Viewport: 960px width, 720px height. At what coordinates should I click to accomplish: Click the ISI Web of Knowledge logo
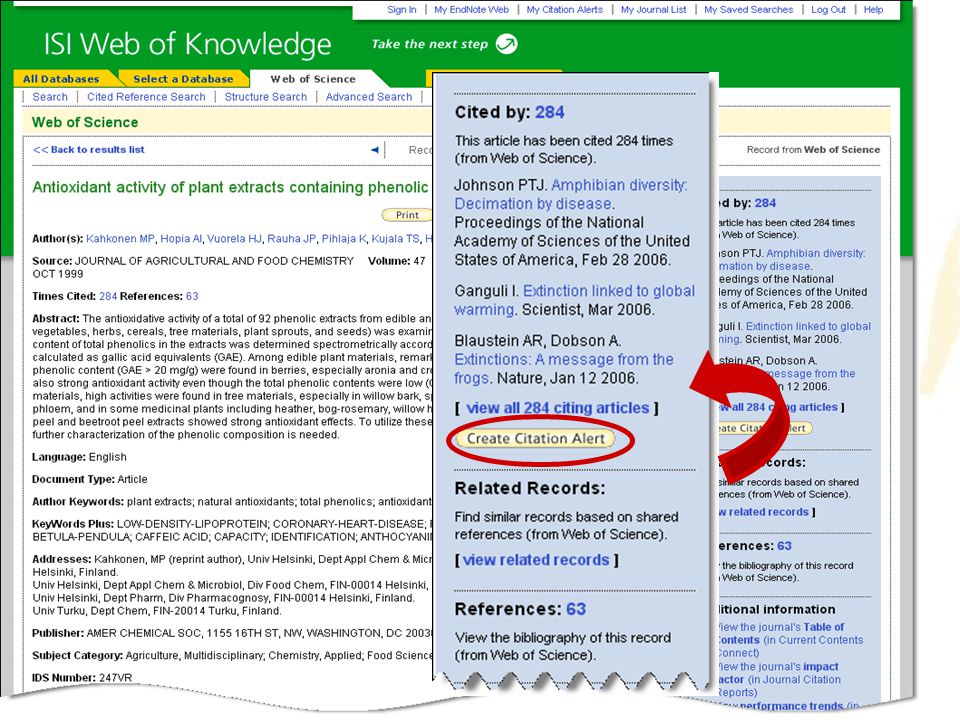[x=187, y=44]
